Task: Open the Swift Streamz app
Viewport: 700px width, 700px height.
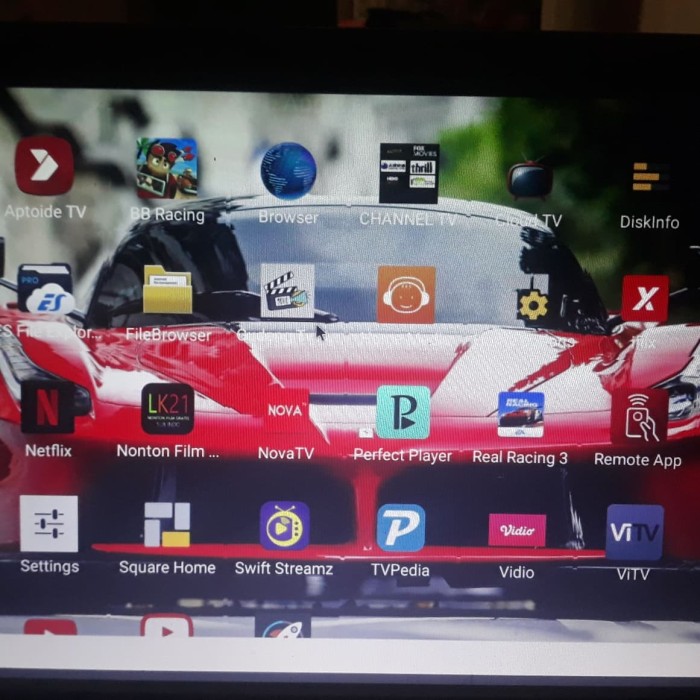Action: (x=284, y=525)
